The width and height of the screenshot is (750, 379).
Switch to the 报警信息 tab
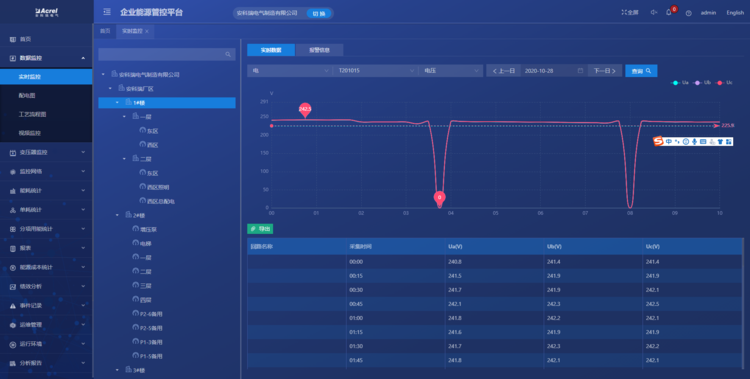(319, 50)
